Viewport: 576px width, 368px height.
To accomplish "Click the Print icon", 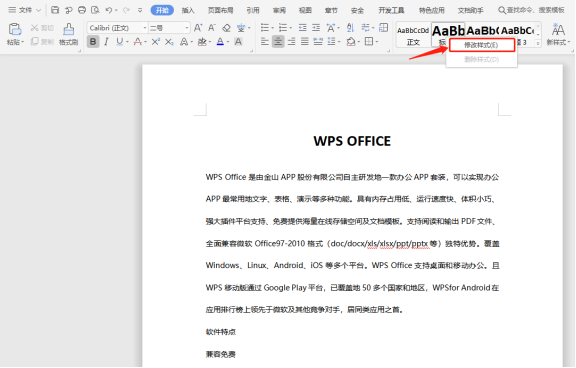I will click(x=82, y=10).
